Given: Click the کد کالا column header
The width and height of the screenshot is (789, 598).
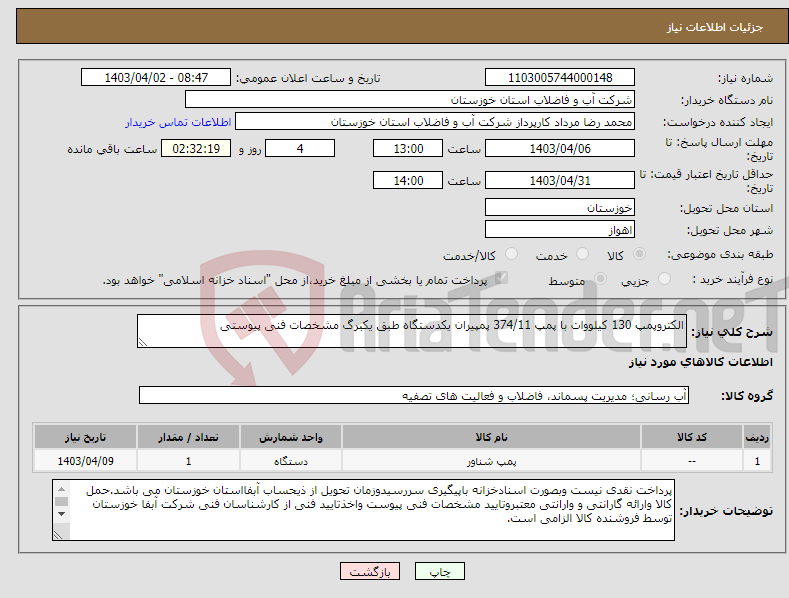Looking at the screenshot, I should 692,437.
